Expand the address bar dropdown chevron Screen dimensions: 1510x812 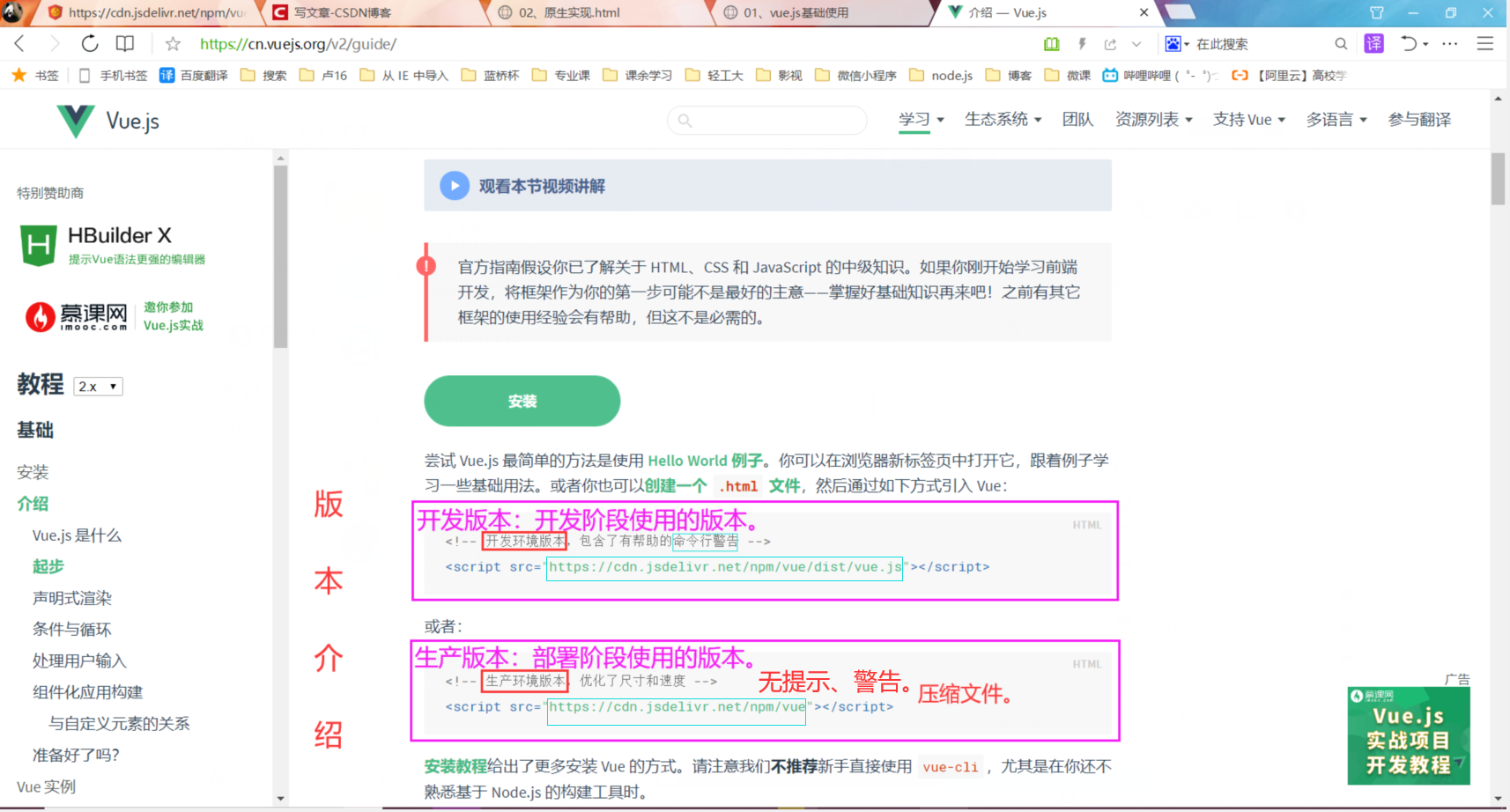coord(1136,44)
